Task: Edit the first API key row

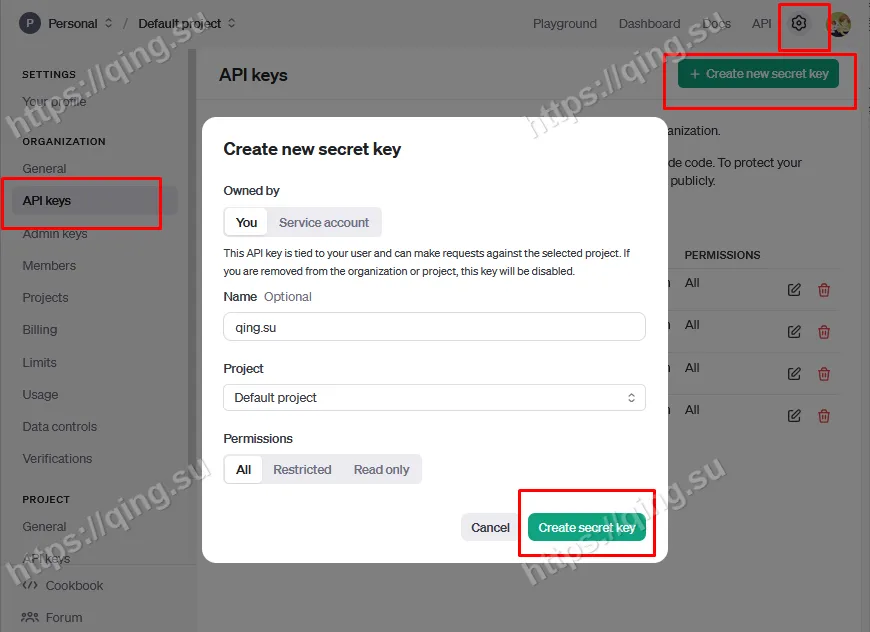Action: click(x=794, y=290)
